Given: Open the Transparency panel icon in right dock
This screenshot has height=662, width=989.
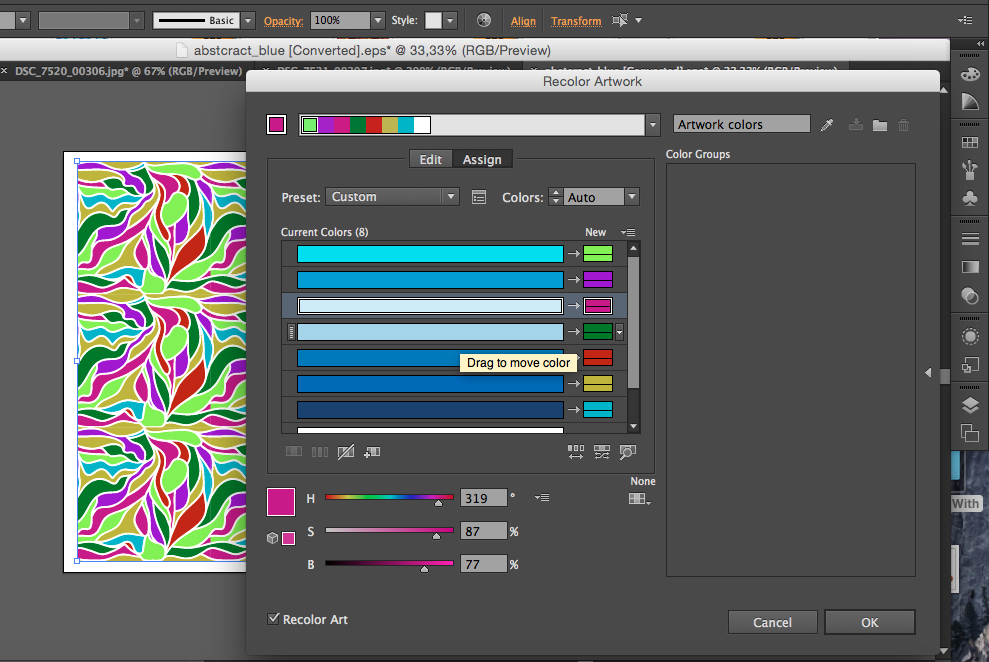Looking at the screenshot, I should 970,295.
